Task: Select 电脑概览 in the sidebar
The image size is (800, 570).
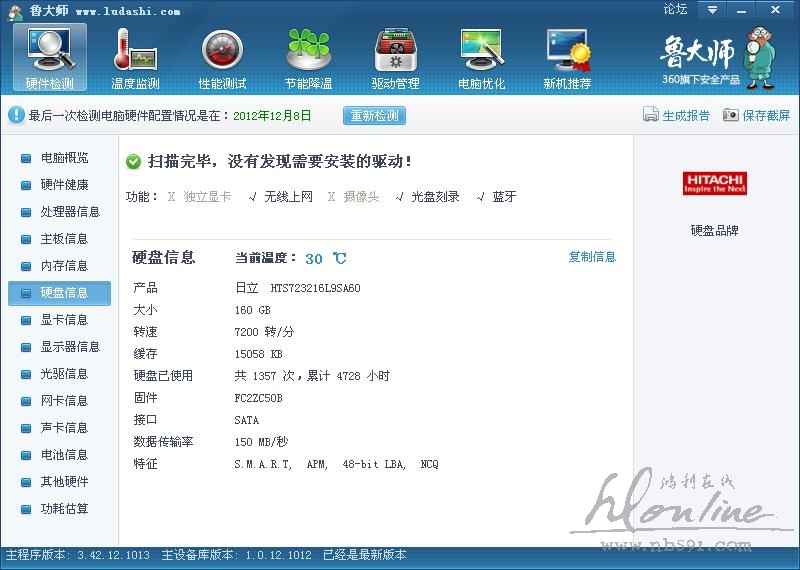Action: tap(64, 158)
